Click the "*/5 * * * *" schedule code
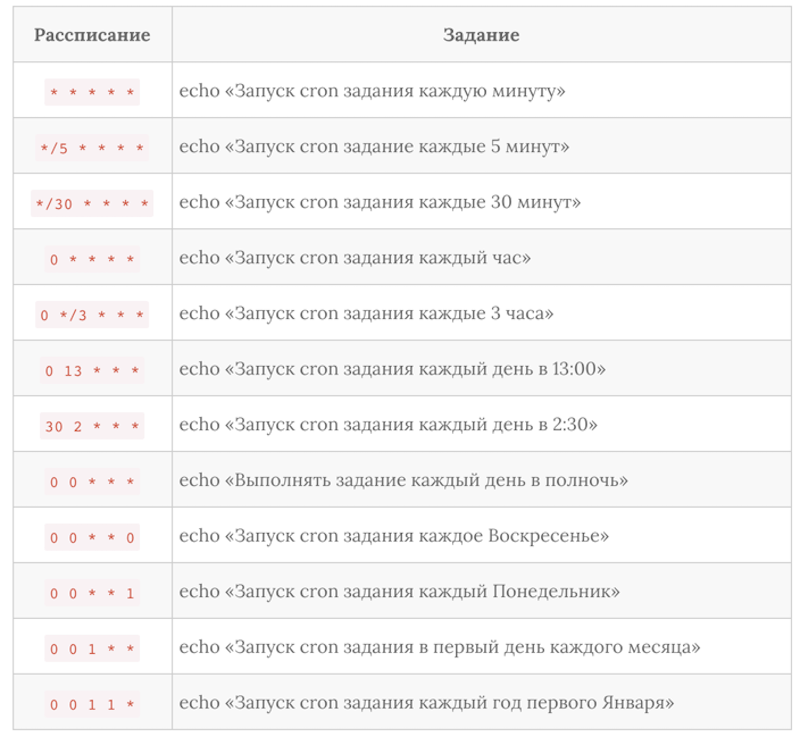 pyautogui.click(x=92, y=148)
